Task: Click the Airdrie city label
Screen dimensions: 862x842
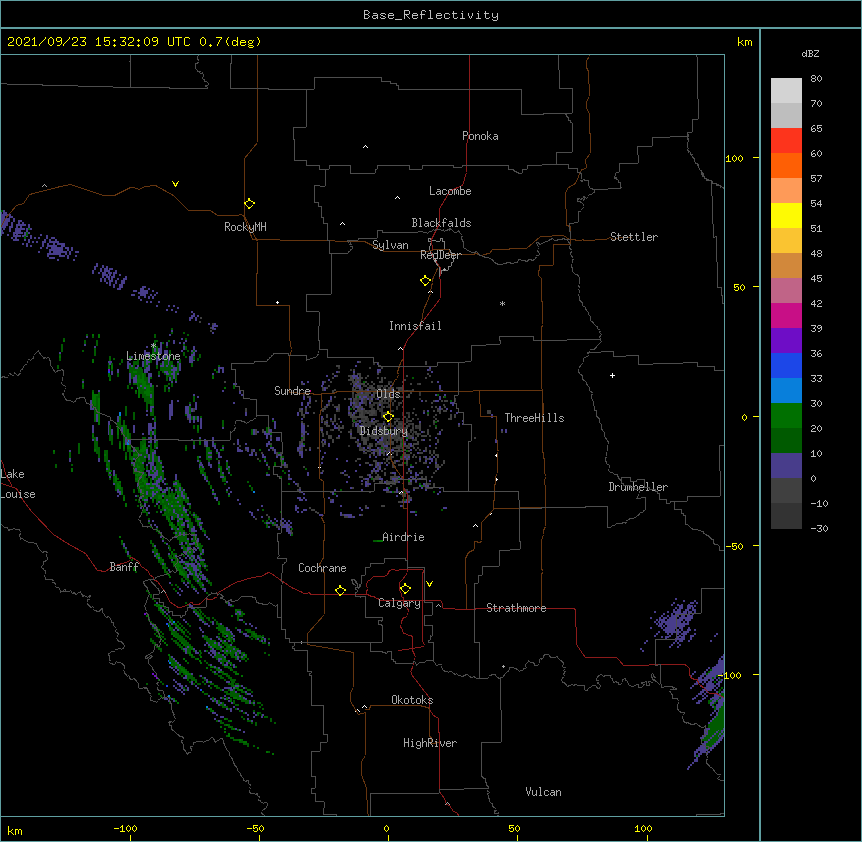Action: pos(403,537)
